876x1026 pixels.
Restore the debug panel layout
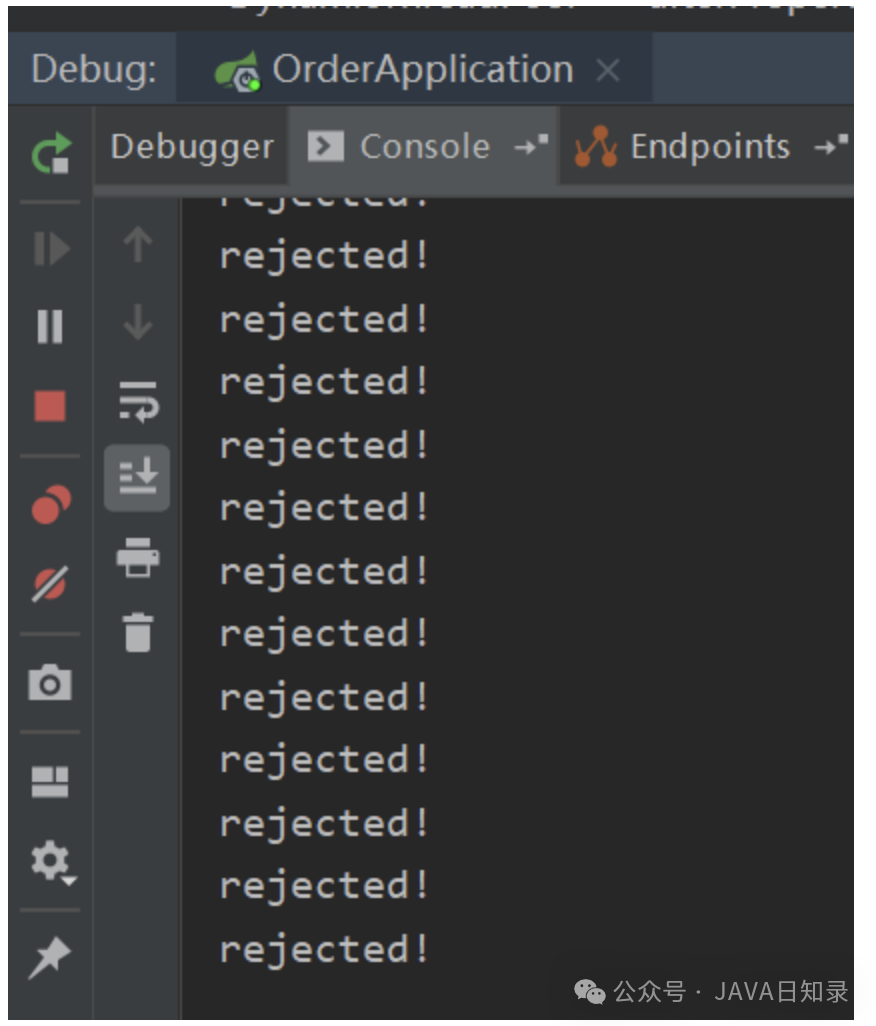(x=50, y=782)
